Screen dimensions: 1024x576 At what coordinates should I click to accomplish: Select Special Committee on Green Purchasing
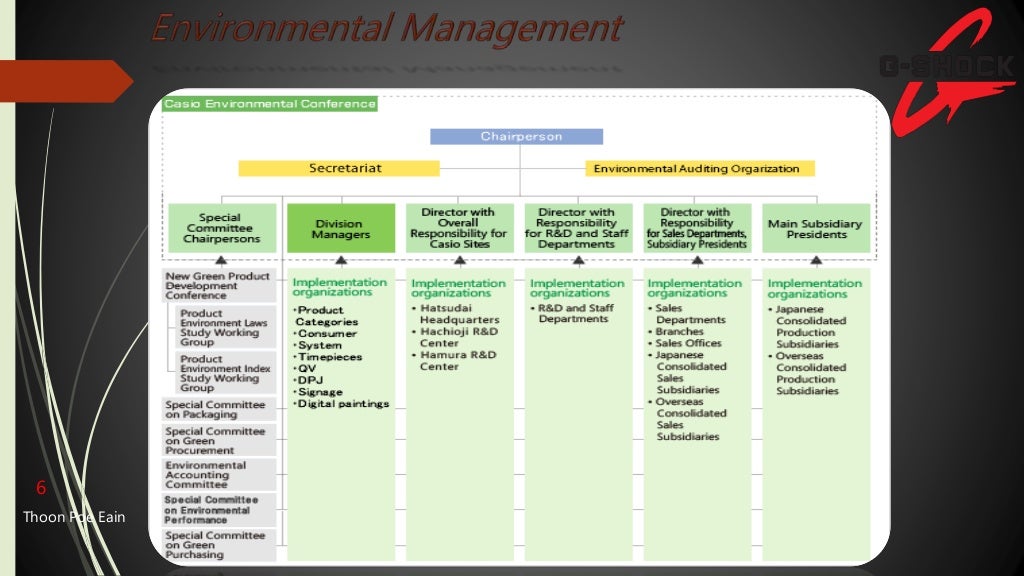point(219,545)
